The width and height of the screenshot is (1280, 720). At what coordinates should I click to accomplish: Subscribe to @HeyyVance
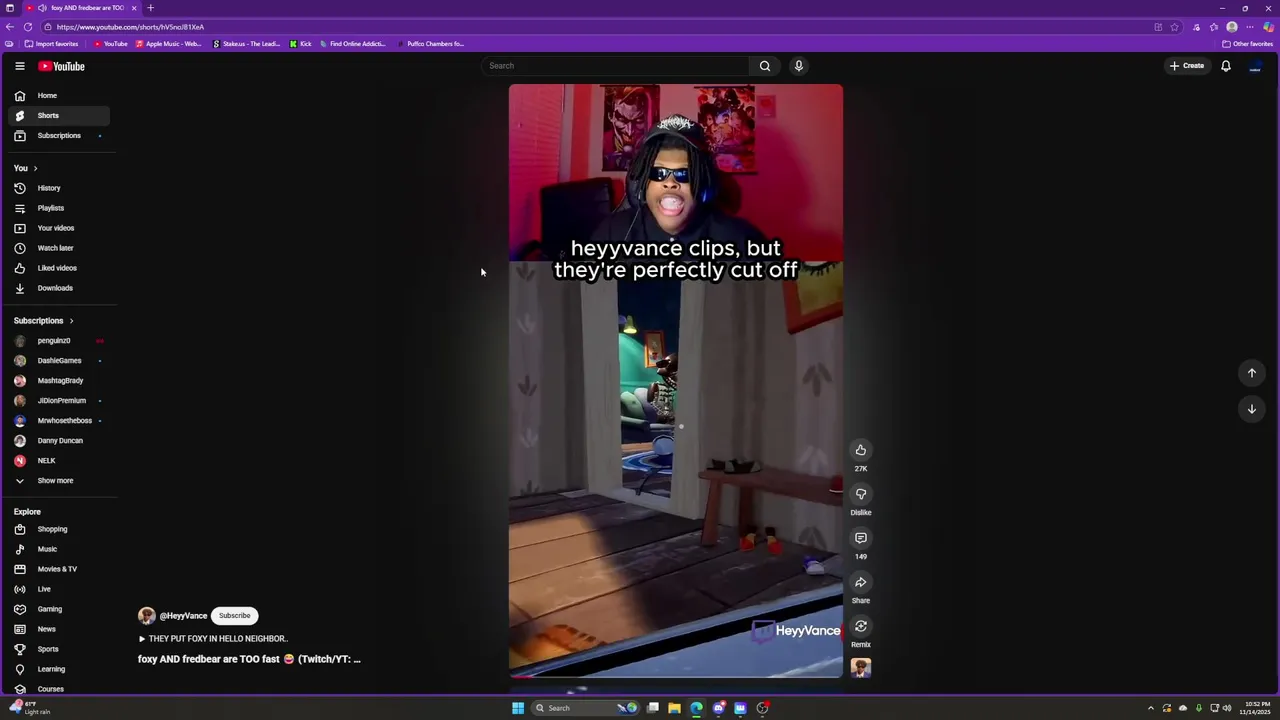(235, 616)
